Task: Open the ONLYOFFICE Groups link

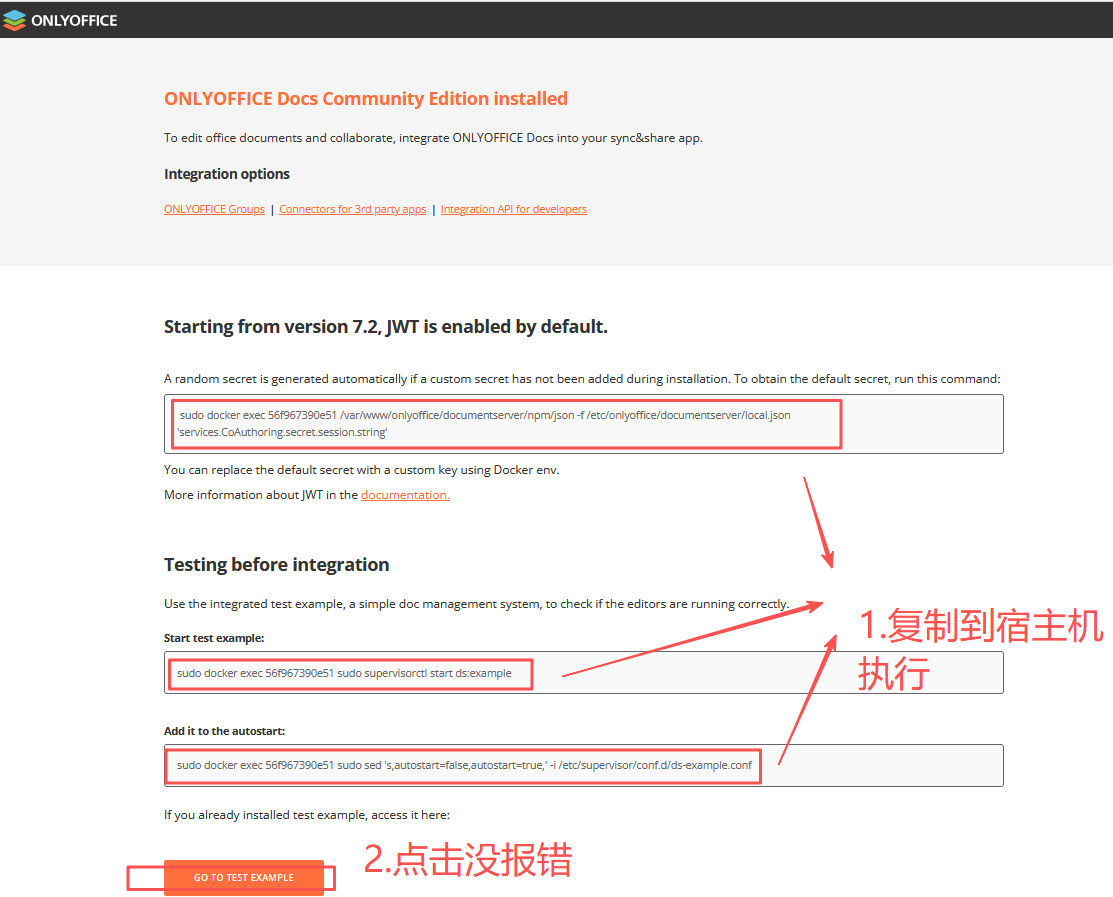Action: click(214, 209)
